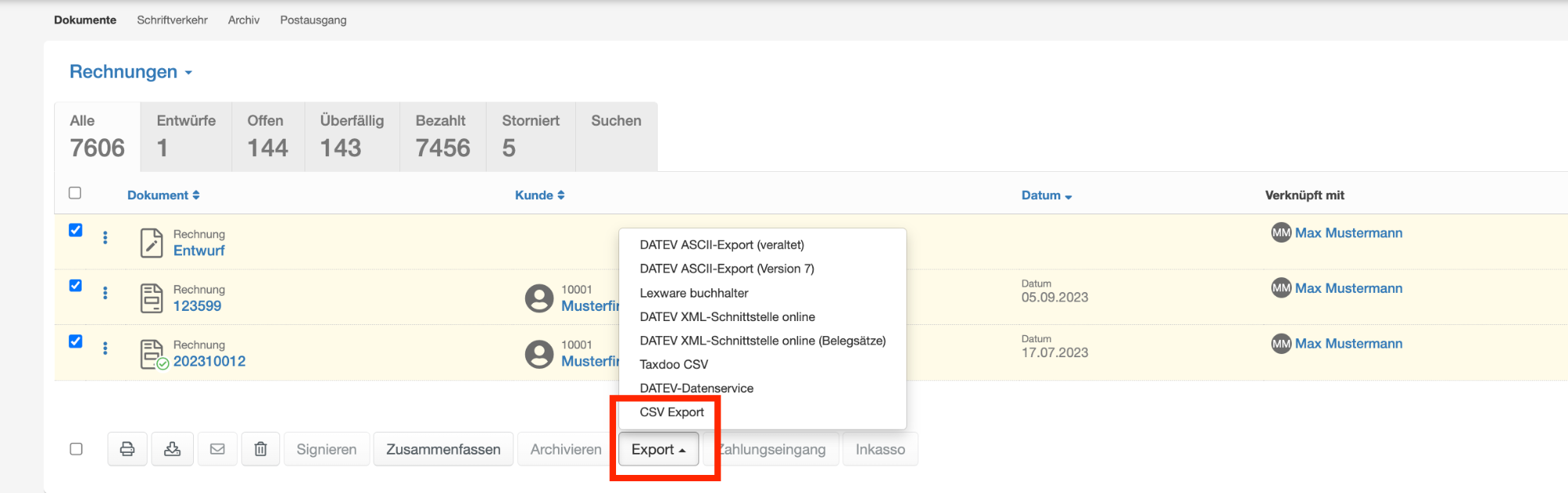The image size is (1568, 493).
Task: Click paid document icon for invoice 202310012
Action: [x=153, y=354]
